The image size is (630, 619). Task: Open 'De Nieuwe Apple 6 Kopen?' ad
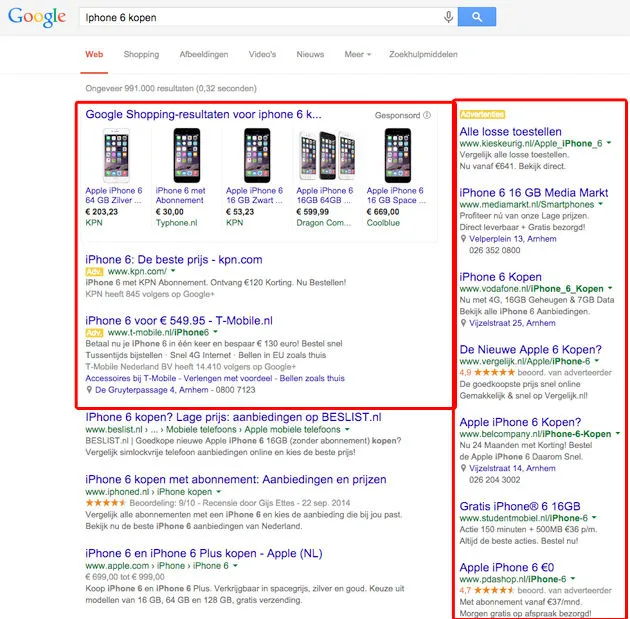(x=530, y=349)
